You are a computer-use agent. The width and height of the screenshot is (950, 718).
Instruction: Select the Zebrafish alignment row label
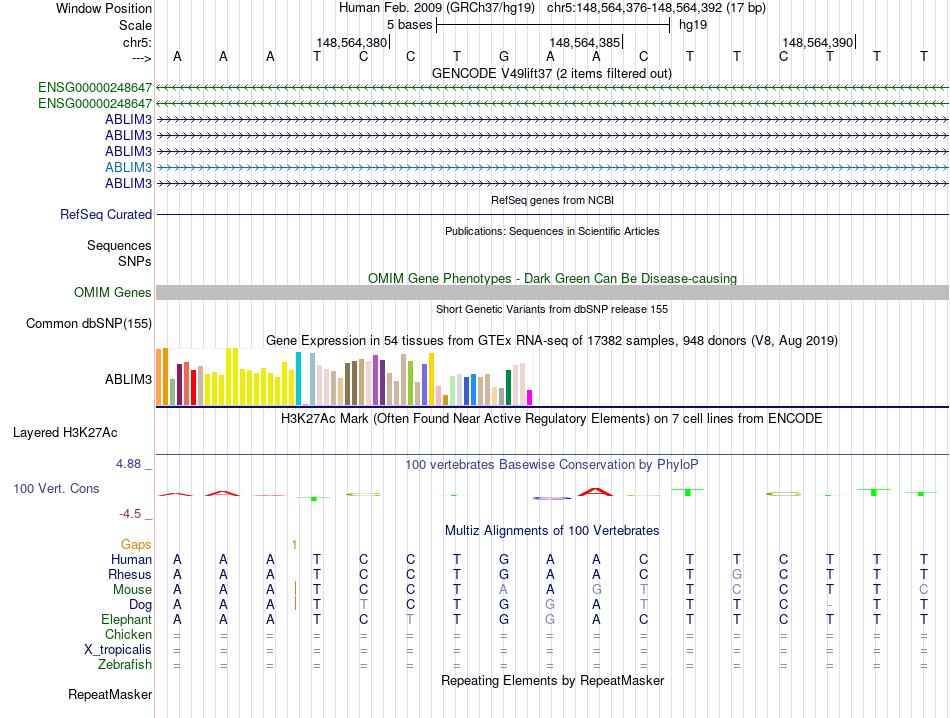[x=125, y=665]
